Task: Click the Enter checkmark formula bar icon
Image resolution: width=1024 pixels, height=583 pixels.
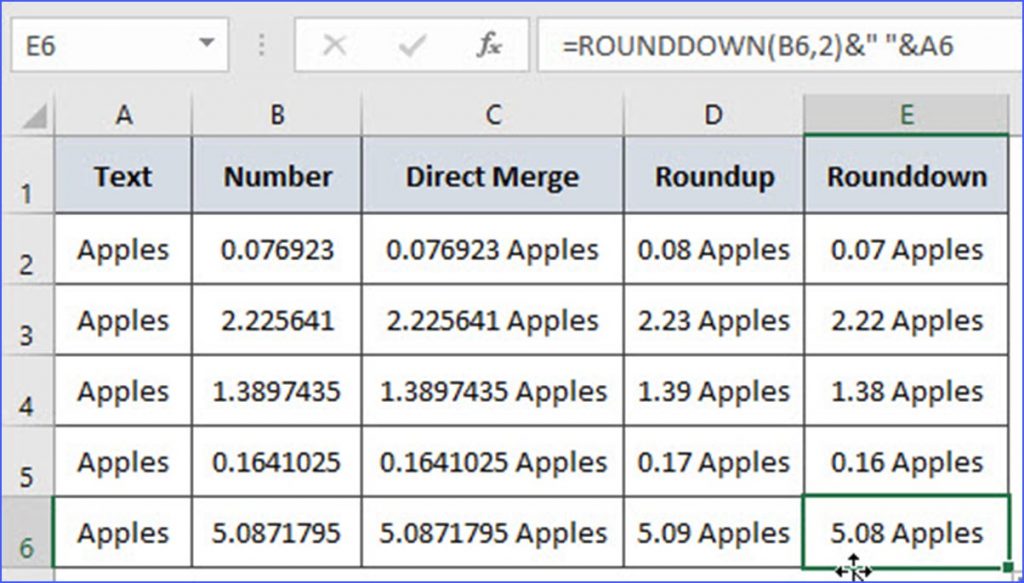Action: (412, 45)
